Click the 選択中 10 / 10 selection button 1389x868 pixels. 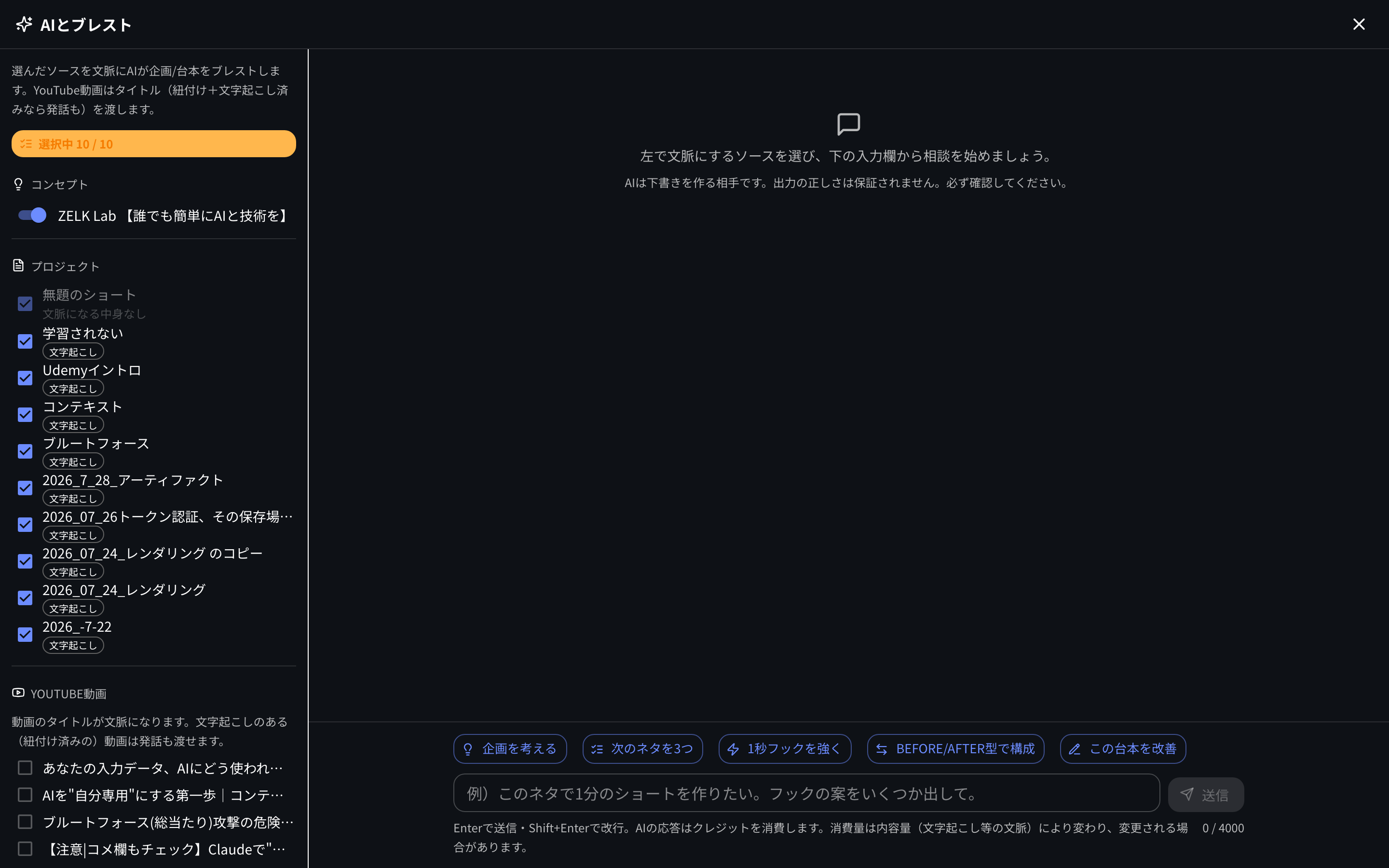(153, 144)
